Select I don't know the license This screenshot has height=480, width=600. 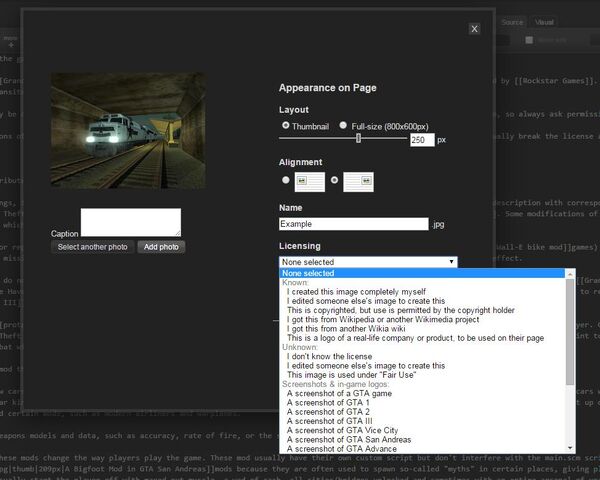click(x=329, y=356)
